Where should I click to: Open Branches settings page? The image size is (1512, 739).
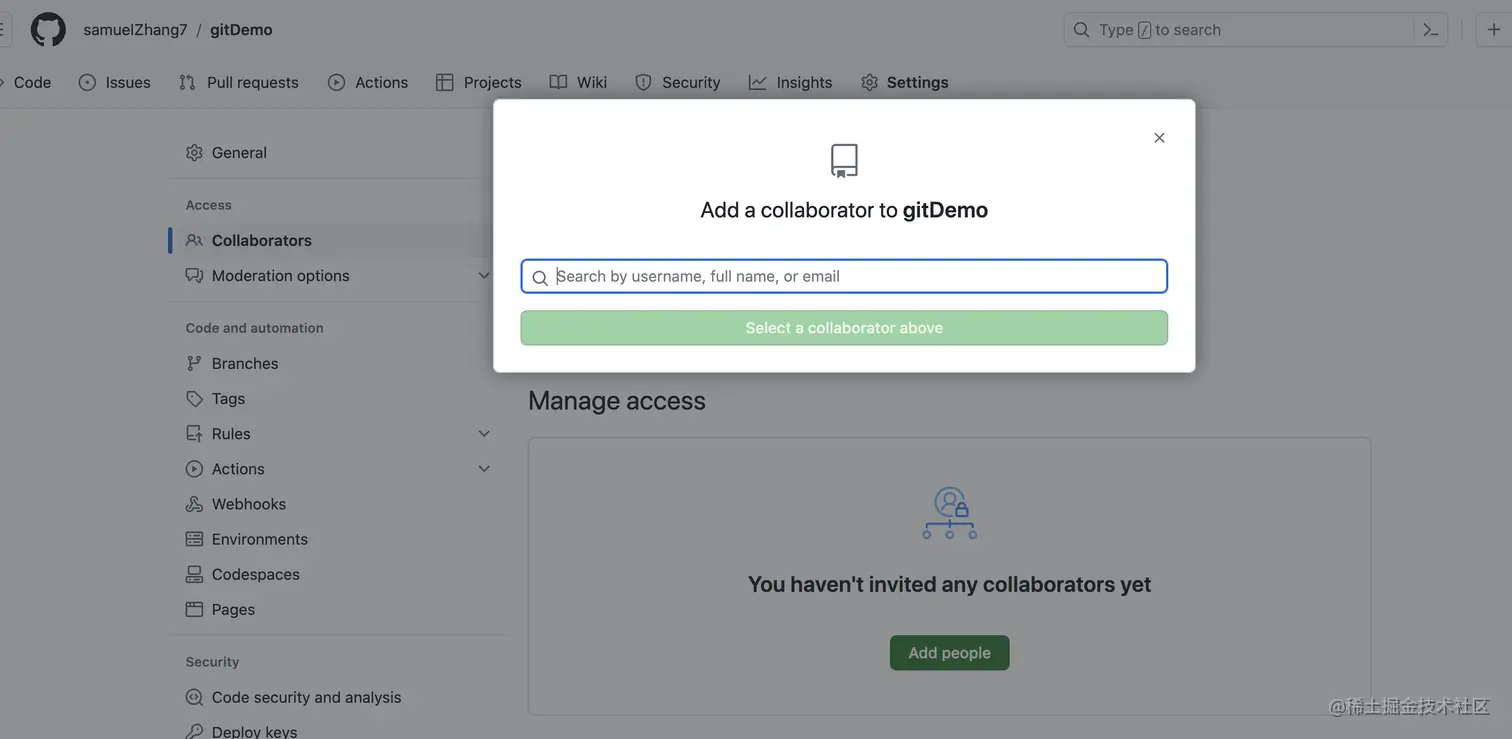pyautogui.click(x=245, y=364)
